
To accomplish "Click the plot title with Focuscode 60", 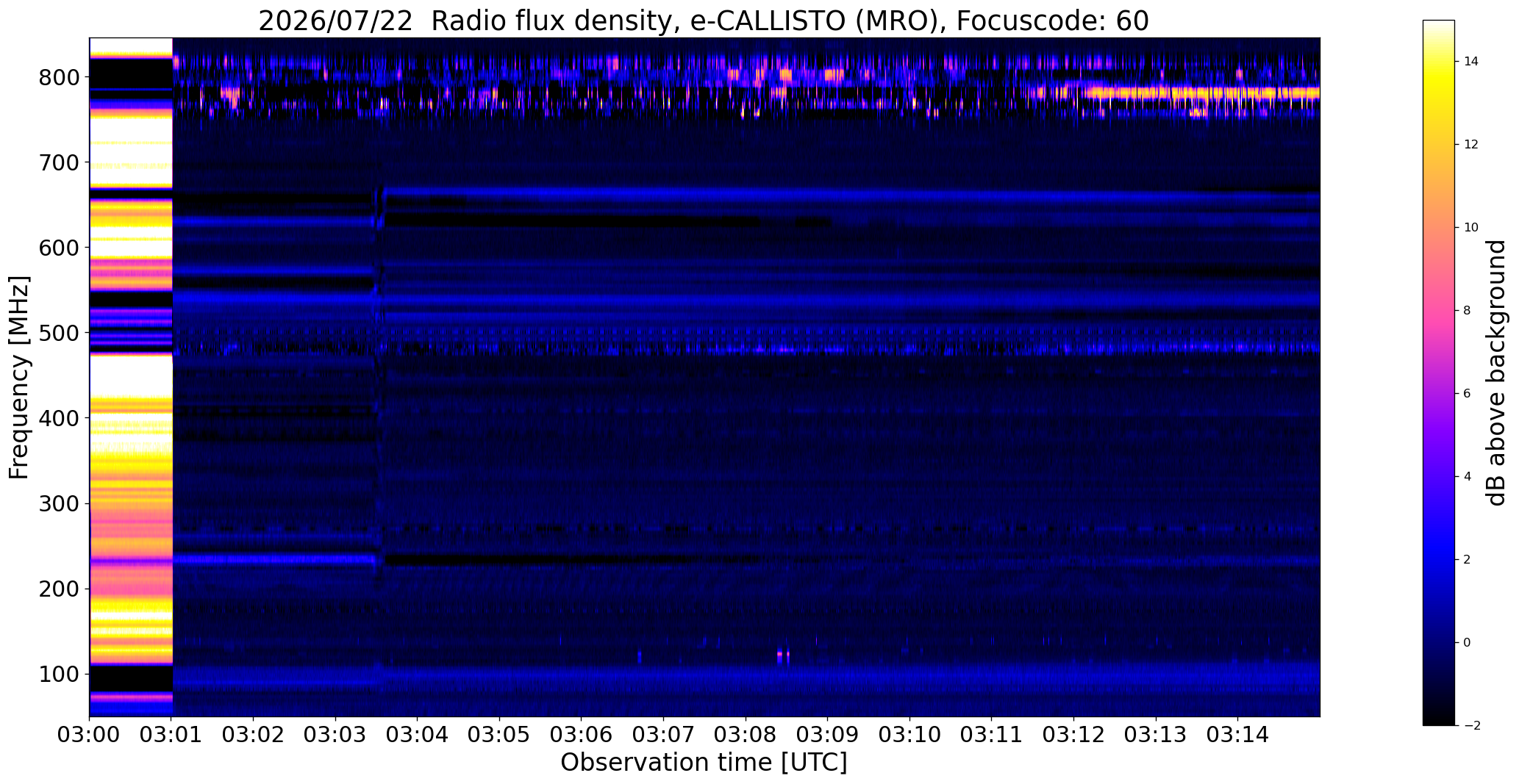I will (x=704, y=21).
